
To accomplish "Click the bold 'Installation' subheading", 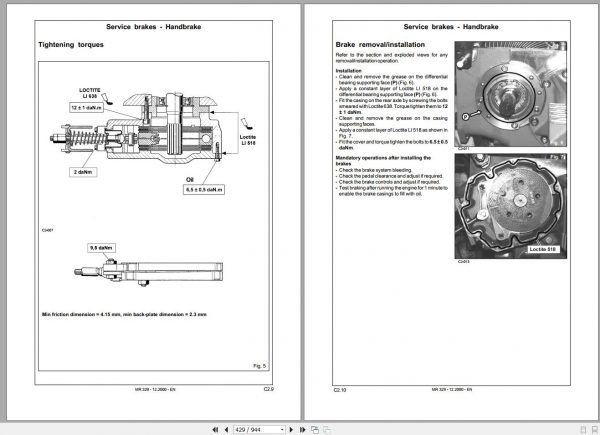I will point(349,71).
